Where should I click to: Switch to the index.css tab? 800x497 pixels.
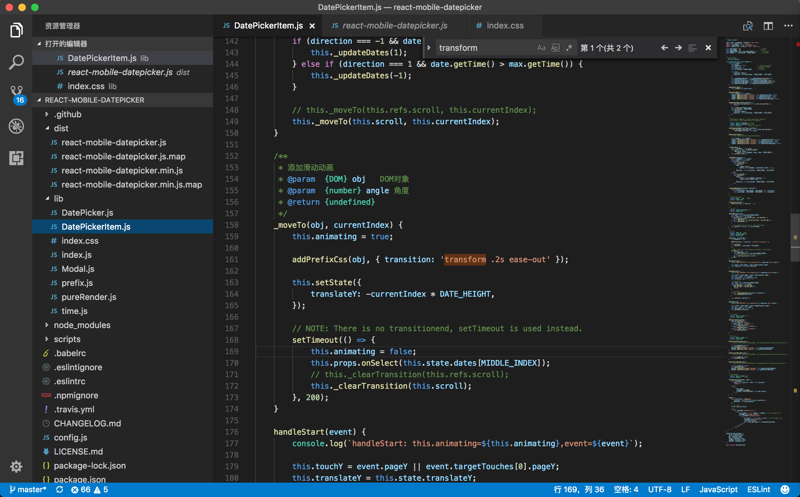click(x=504, y=26)
